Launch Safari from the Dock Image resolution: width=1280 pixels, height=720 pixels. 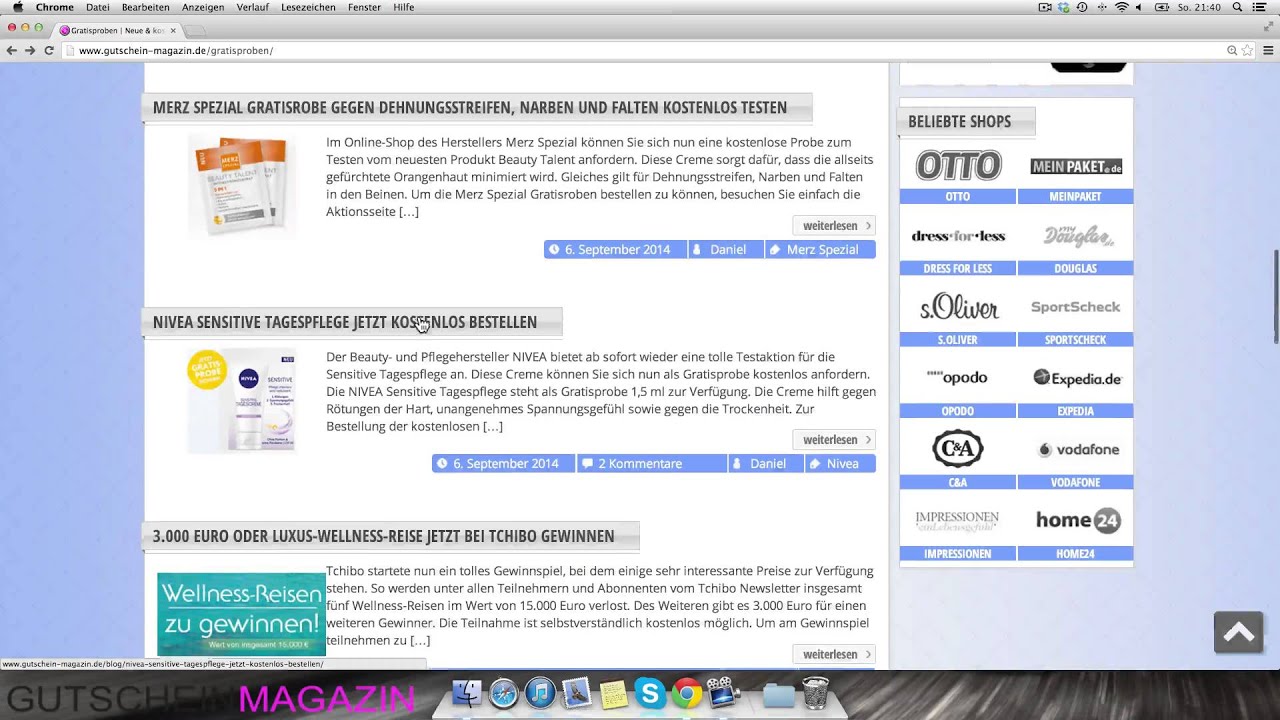[504, 693]
